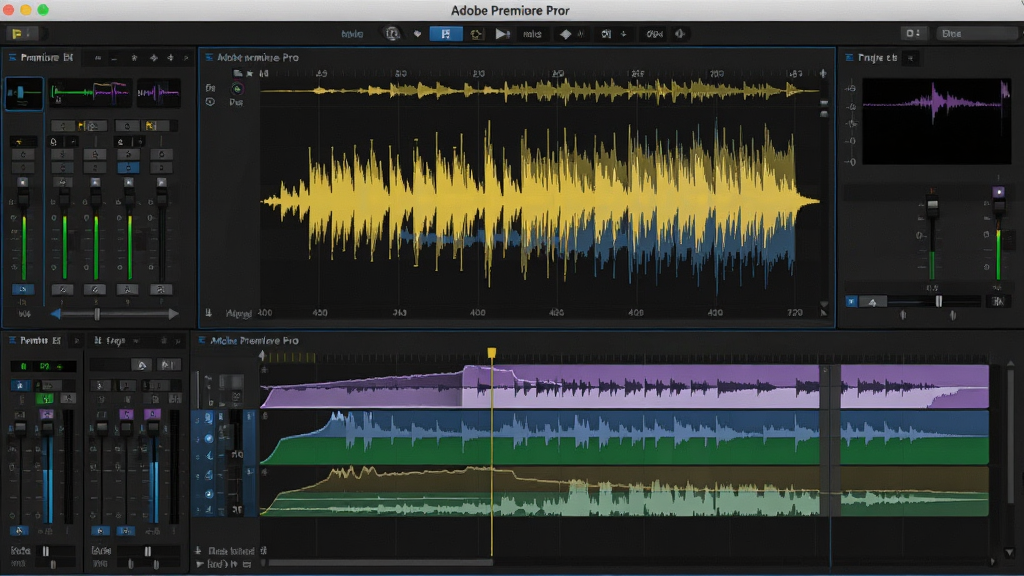The image size is (1024, 576).
Task: Click the white diamond keyframe icon
Action: [x=566, y=34]
